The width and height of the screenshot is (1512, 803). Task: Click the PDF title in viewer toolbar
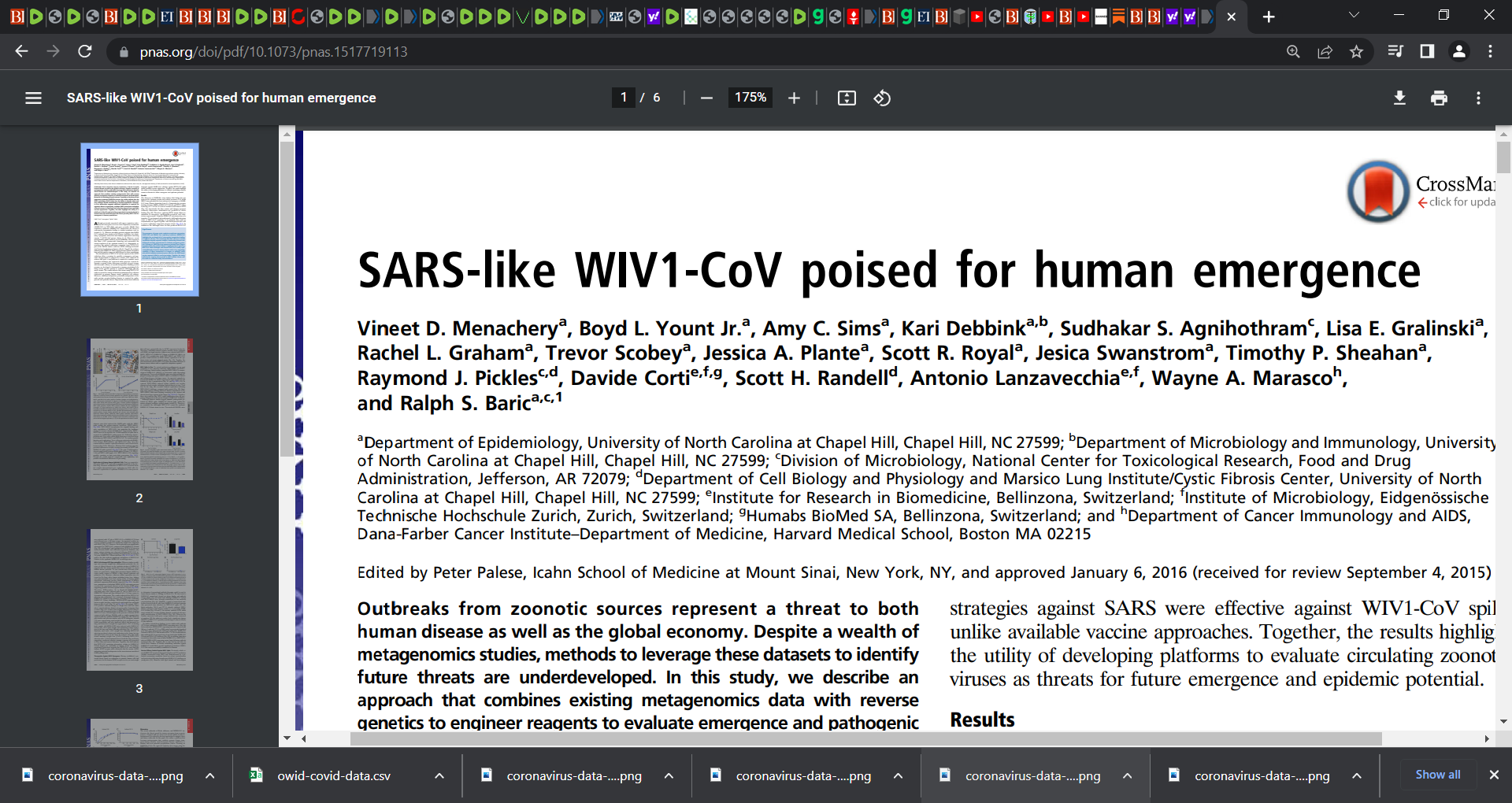click(221, 98)
